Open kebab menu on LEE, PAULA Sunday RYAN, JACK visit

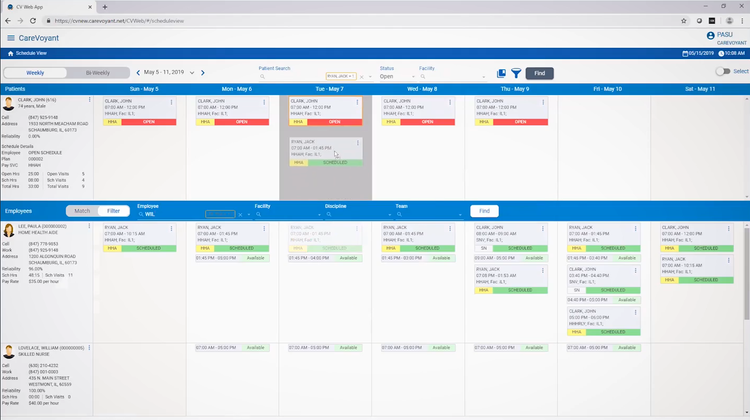[x=171, y=229]
